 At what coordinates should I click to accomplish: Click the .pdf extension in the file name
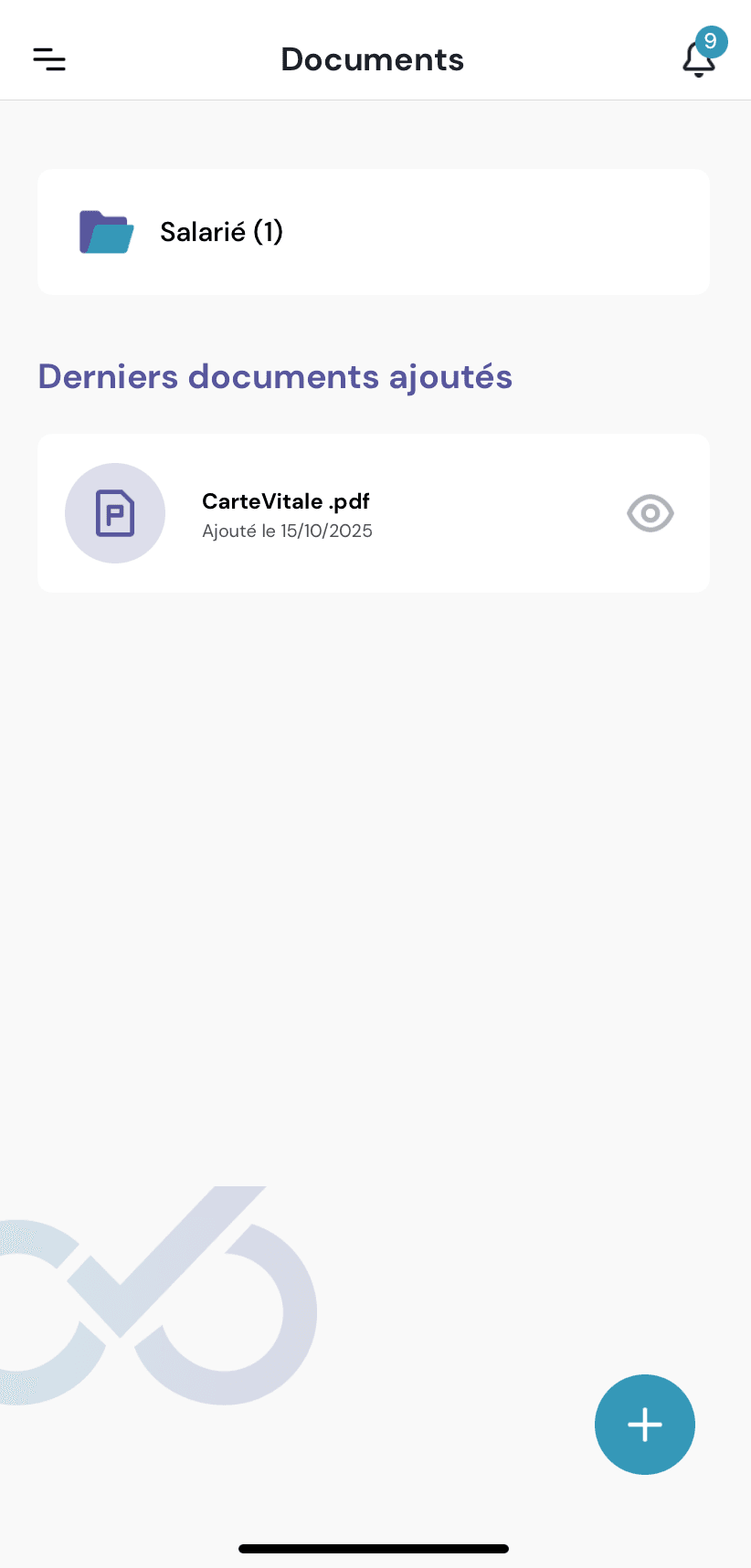coord(349,501)
